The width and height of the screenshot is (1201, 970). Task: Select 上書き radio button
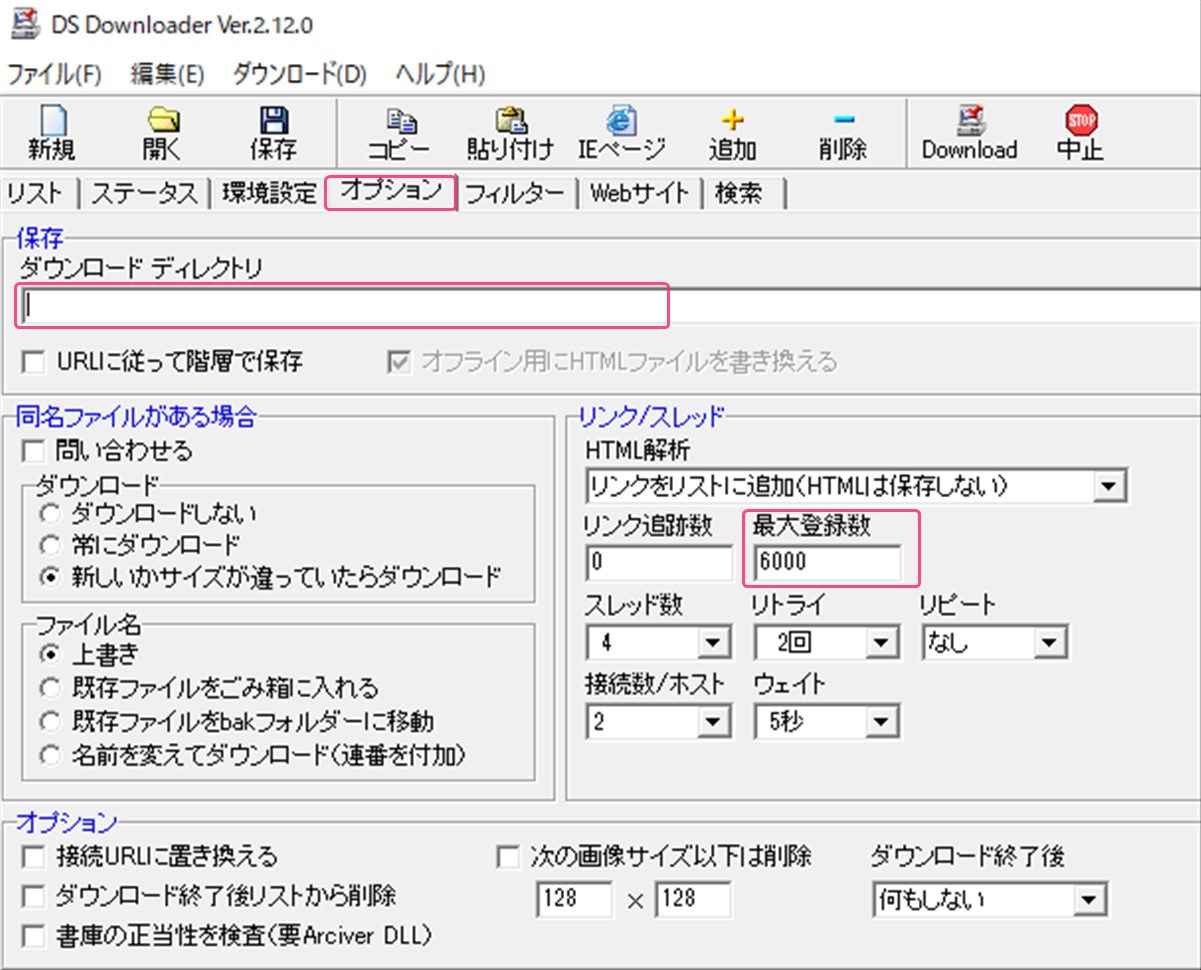(x=49, y=656)
